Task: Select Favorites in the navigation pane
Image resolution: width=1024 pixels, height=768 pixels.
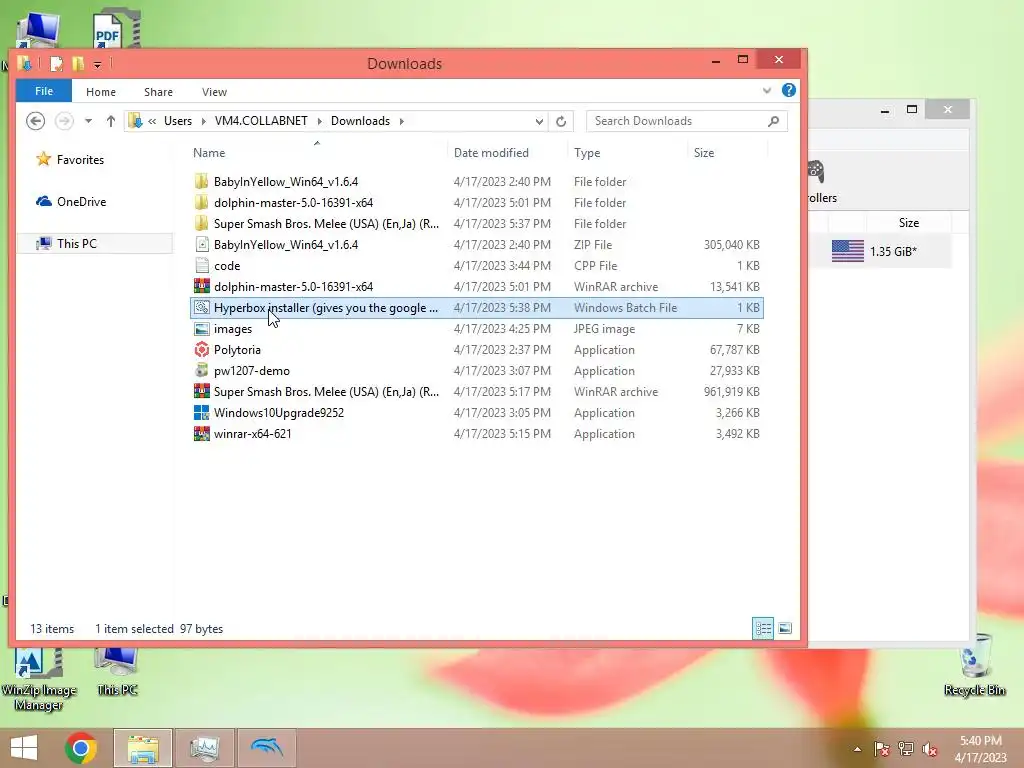Action: 80,159
